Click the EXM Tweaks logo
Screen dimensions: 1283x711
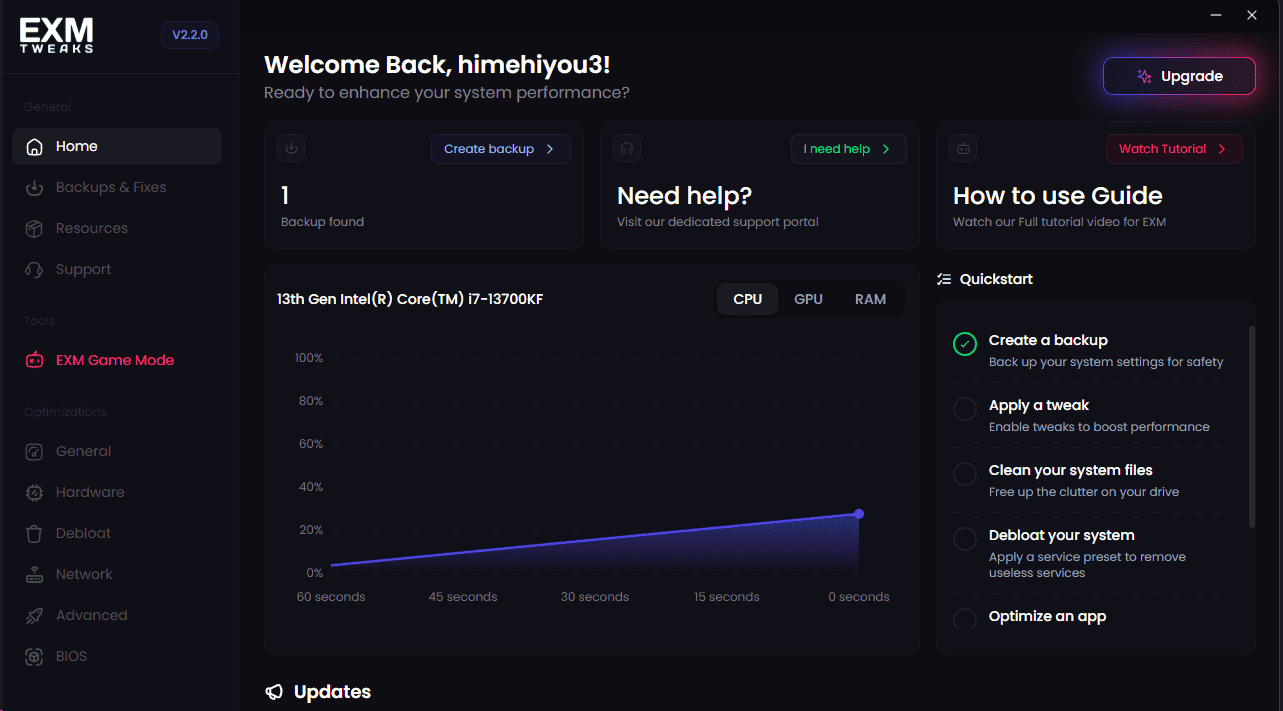56,35
